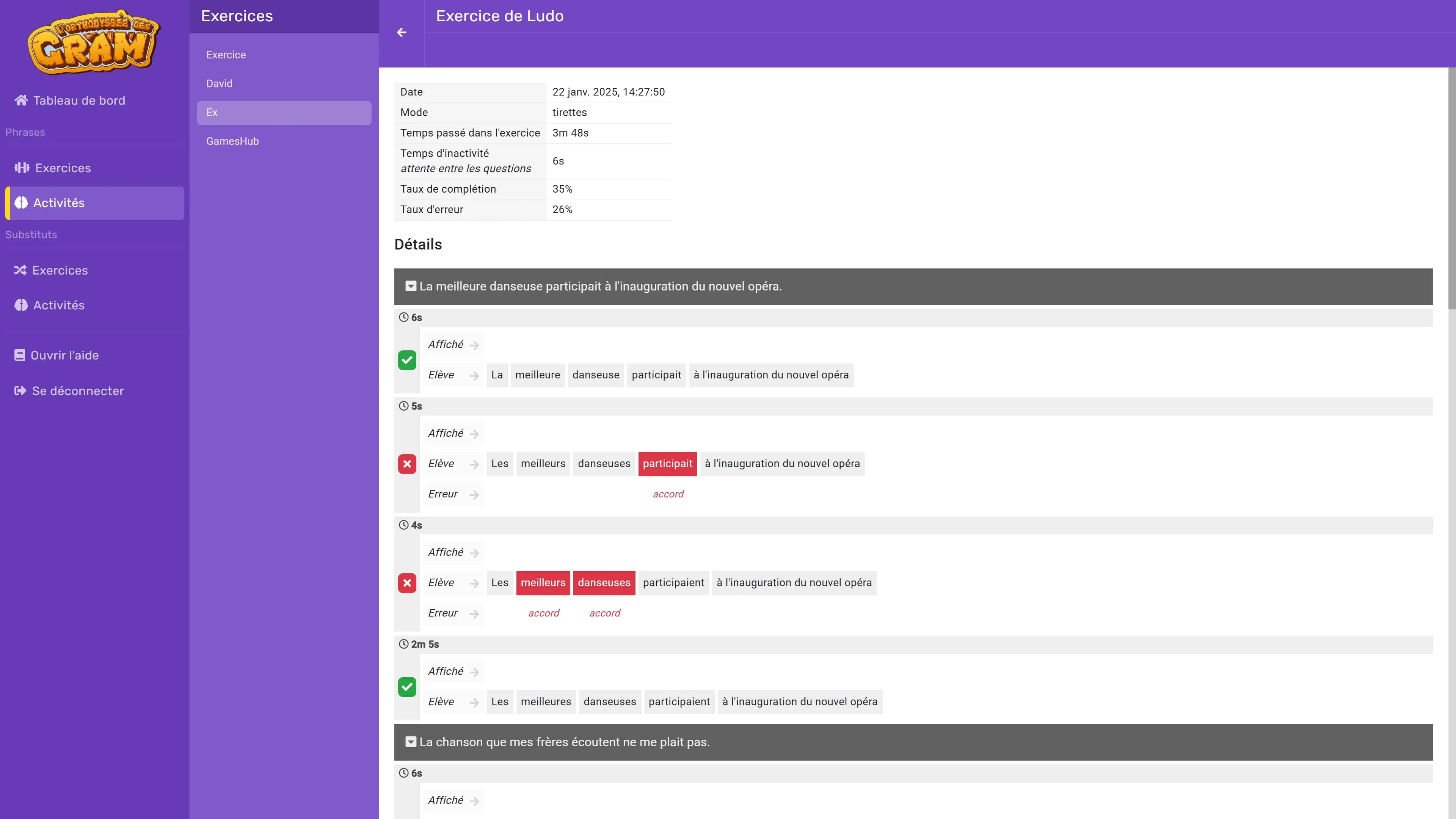Collapse the 'La chanson que mes frères' section
Viewport: 1456px width, 819px height.
[x=411, y=742]
